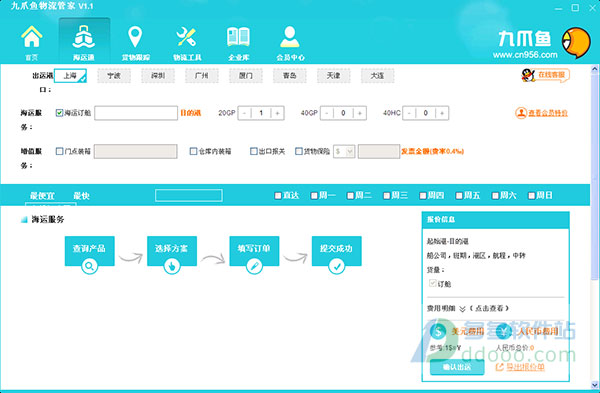The image size is (600, 393).
Task: Select 厦门 as departure port
Action: (x=246, y=75)
